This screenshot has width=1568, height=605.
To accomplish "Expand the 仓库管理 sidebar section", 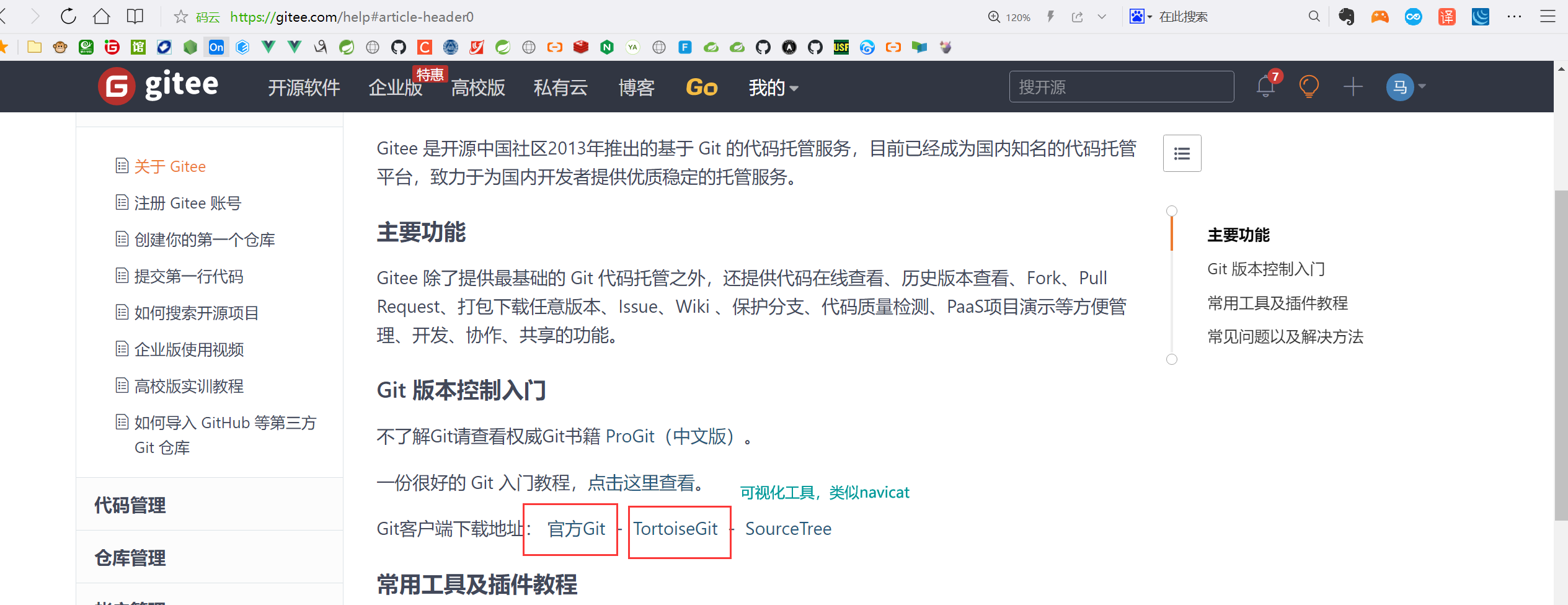I will 210,557.
